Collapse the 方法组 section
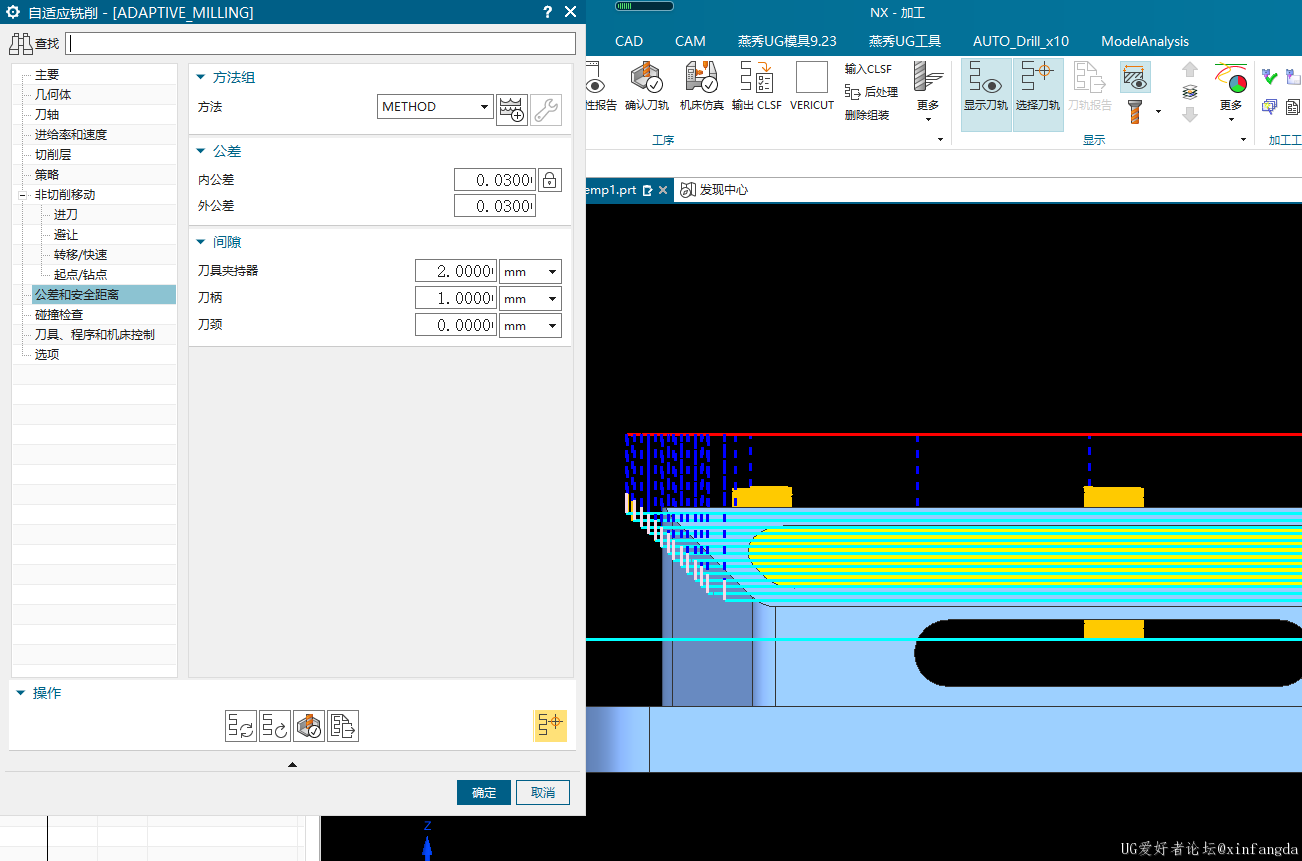 point(201,77)
